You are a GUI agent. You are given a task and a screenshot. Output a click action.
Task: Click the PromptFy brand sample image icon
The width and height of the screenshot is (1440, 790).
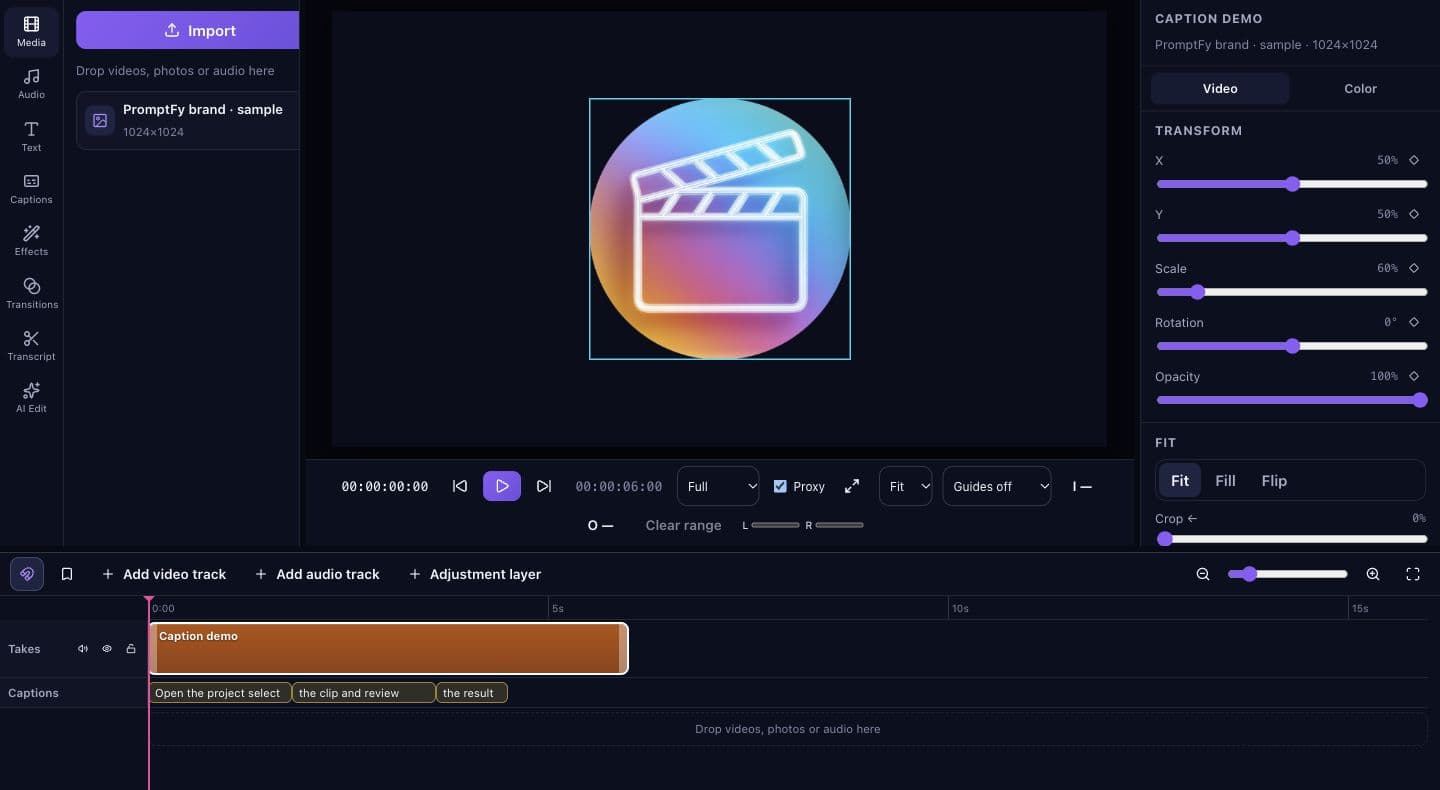(100, 120)
